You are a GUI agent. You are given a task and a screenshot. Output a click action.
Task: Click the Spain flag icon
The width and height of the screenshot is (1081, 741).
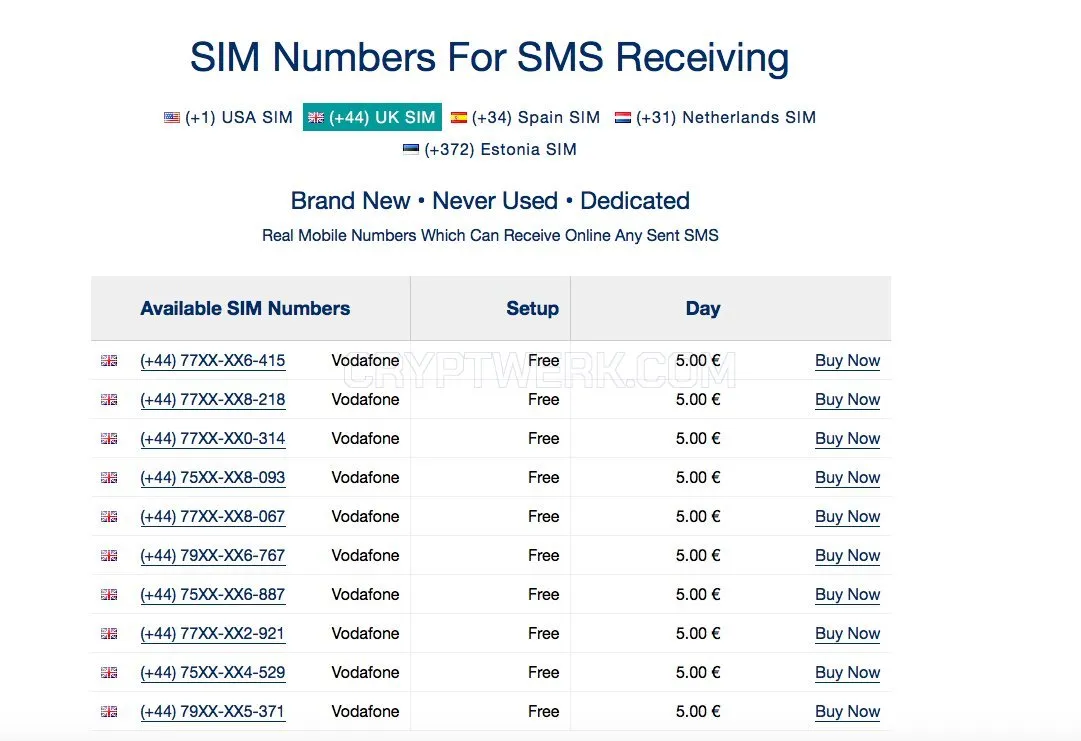tap(458, 118)
